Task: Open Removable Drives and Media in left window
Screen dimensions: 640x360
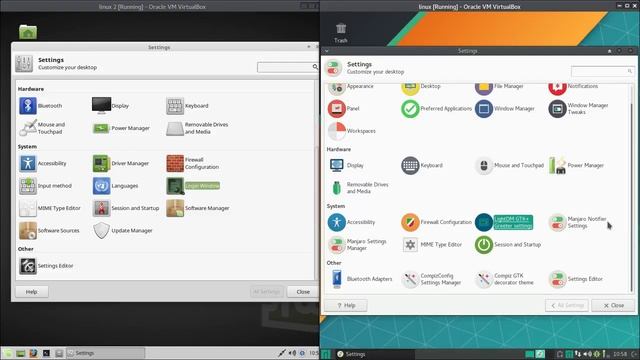Action: tap(198, 128)
